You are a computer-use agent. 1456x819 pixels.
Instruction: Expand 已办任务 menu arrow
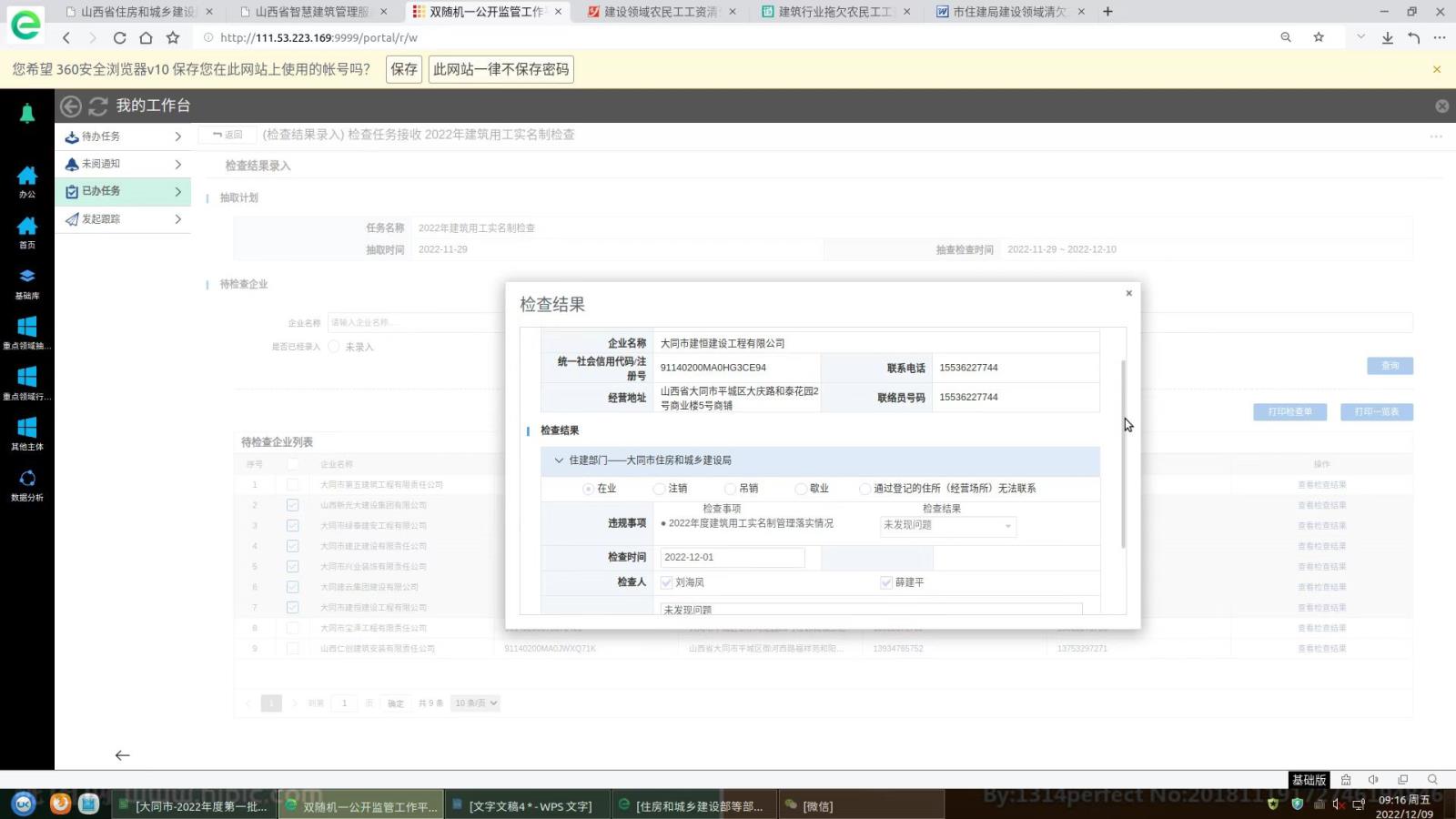178,191
